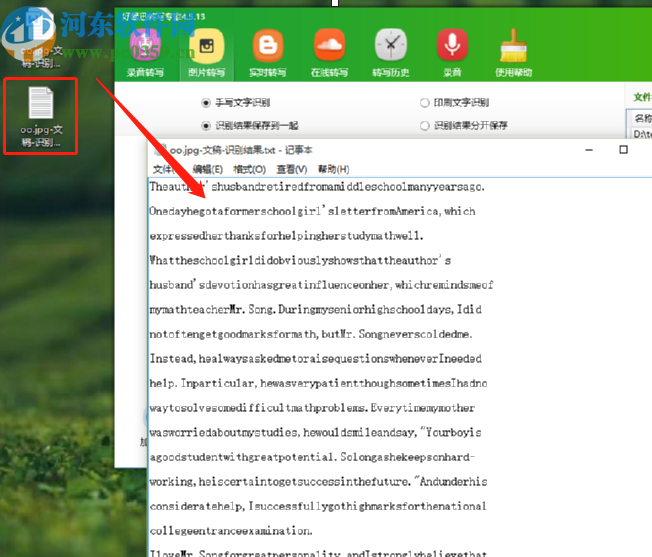
Task: Click text line starting 'Onedayhegotaformerschoolgirl'
Action: click(312, 212)
